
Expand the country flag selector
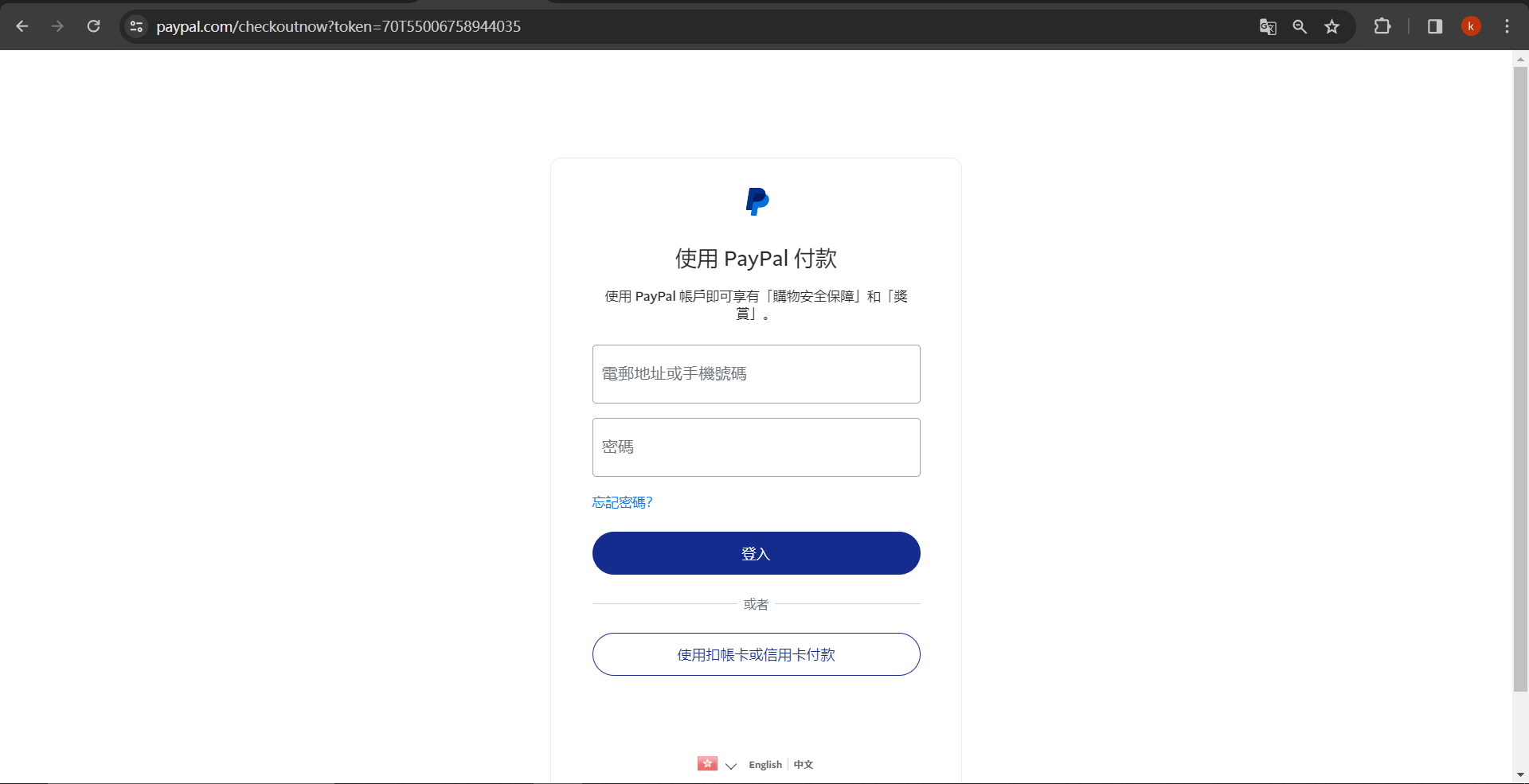pyautogui.click(x=718, y=764)
